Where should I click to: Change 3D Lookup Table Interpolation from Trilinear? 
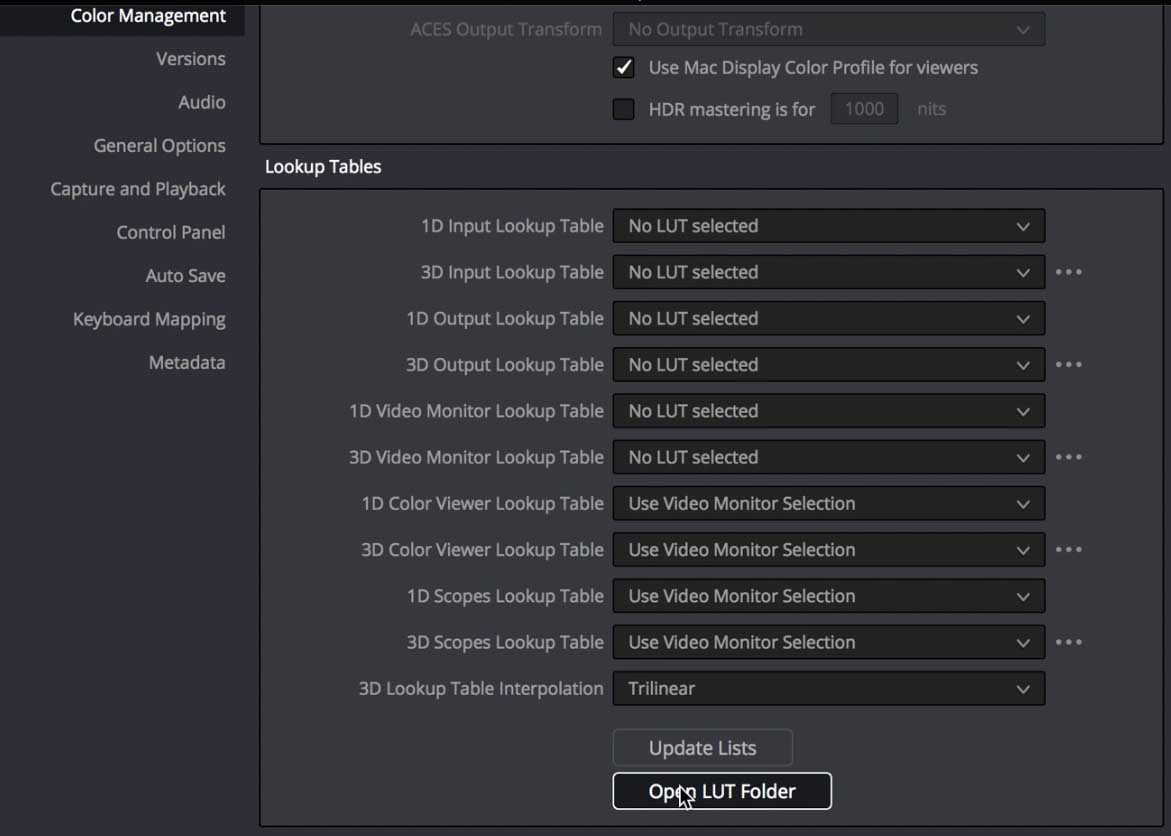tap(828, 690)
